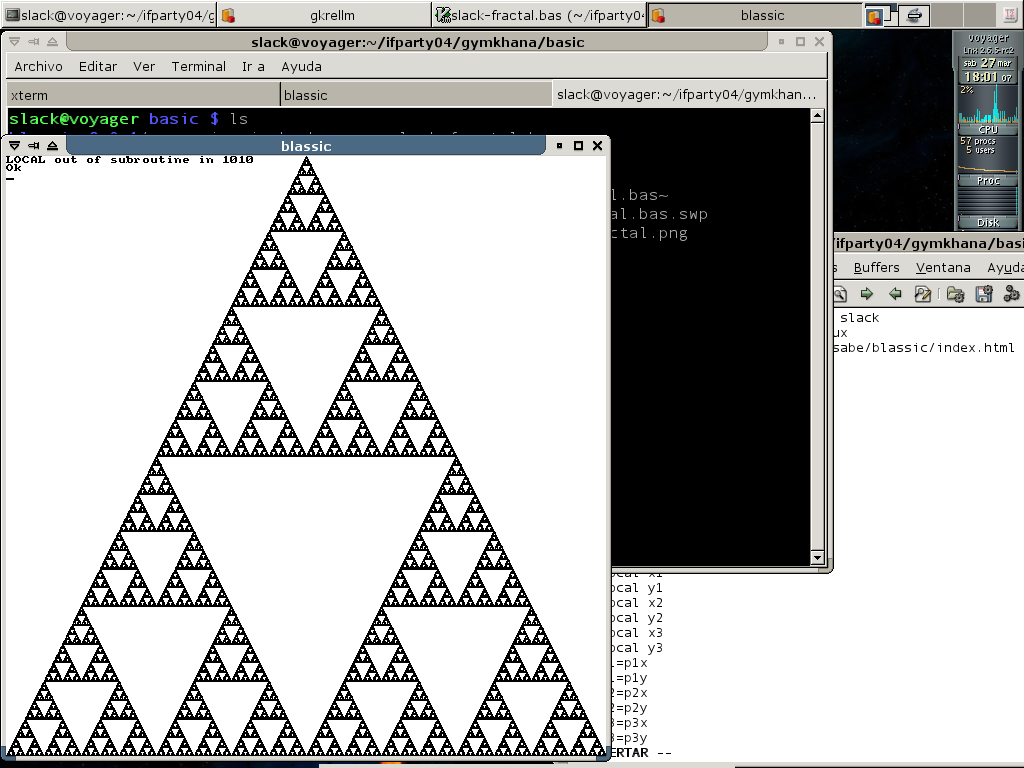Click the CPU chart in gkrellm monitor
The height and width of the screenshot is (768, 1024).
pos(987,107)
